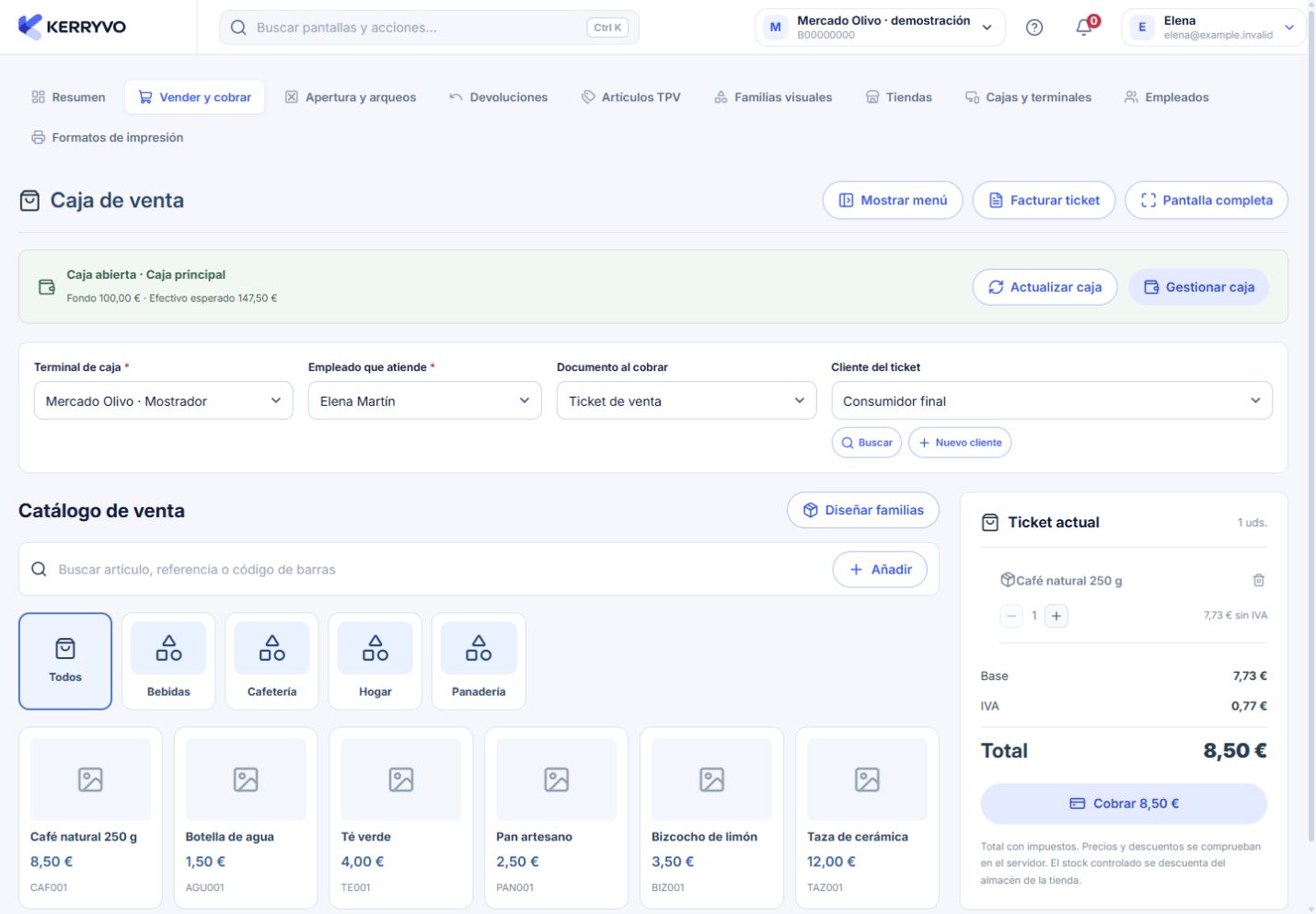The width and height of the screenshot is (1316, 914).
Task: Add Taza de cerámica product to ticket
Action: (867, 817)
